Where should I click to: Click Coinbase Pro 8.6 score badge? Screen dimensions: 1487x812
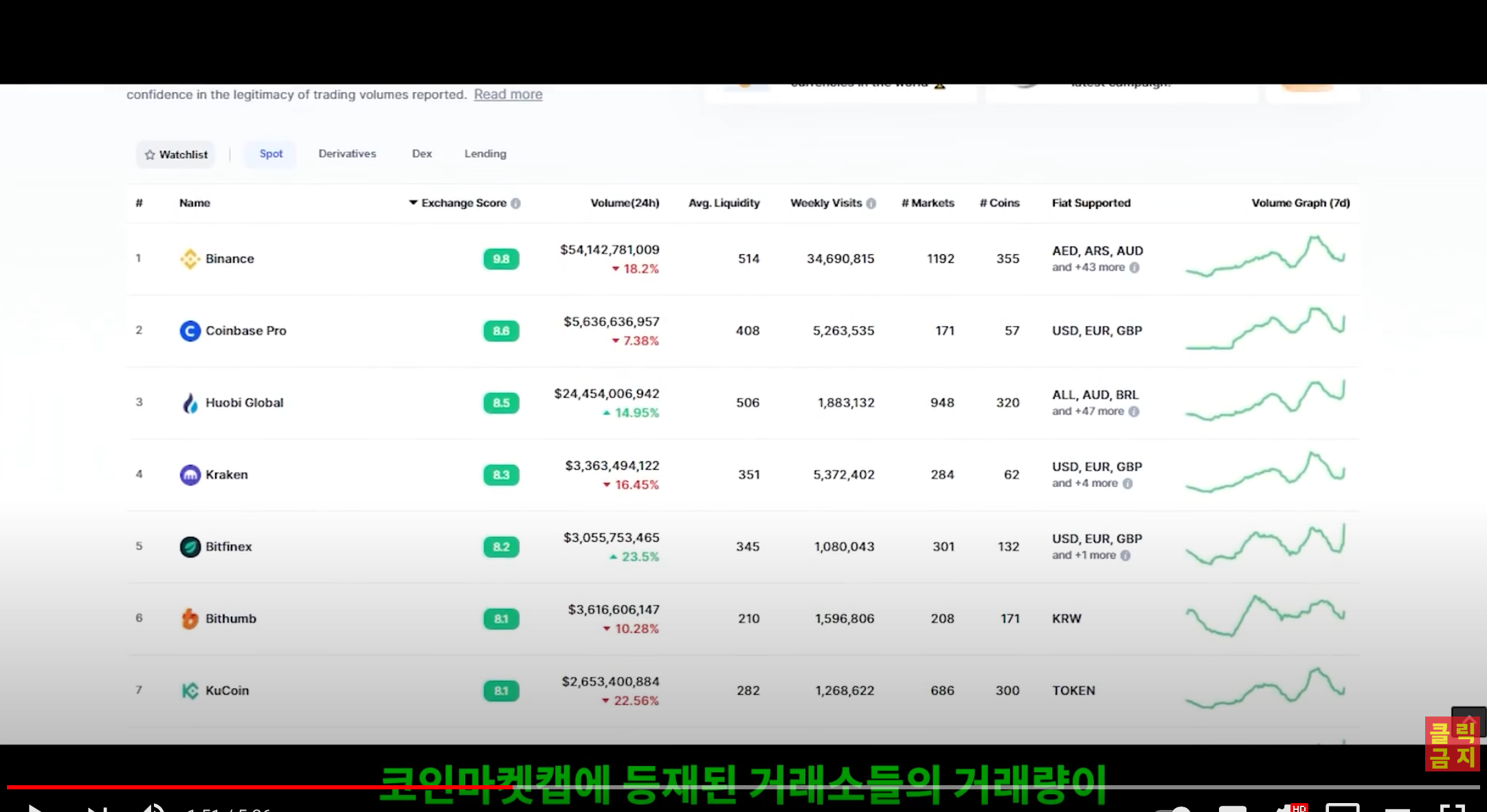pyautogui.click(x=501, y=331)
